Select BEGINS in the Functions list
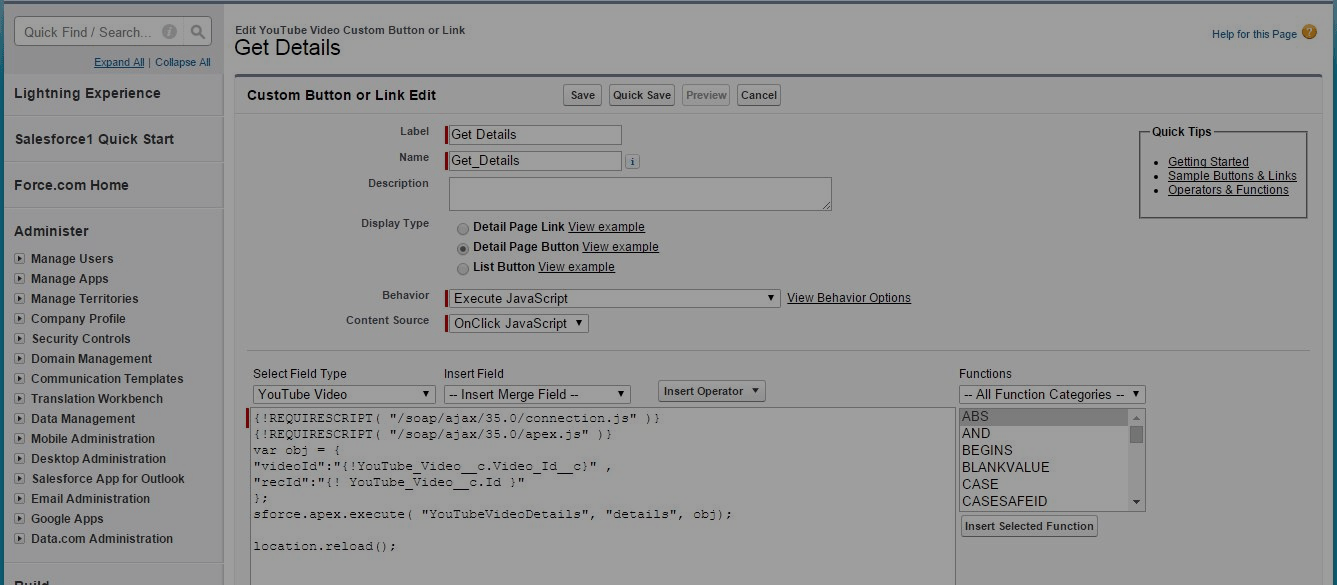The width and height of the screenshot is (1337, 585). click(1044, 451)
